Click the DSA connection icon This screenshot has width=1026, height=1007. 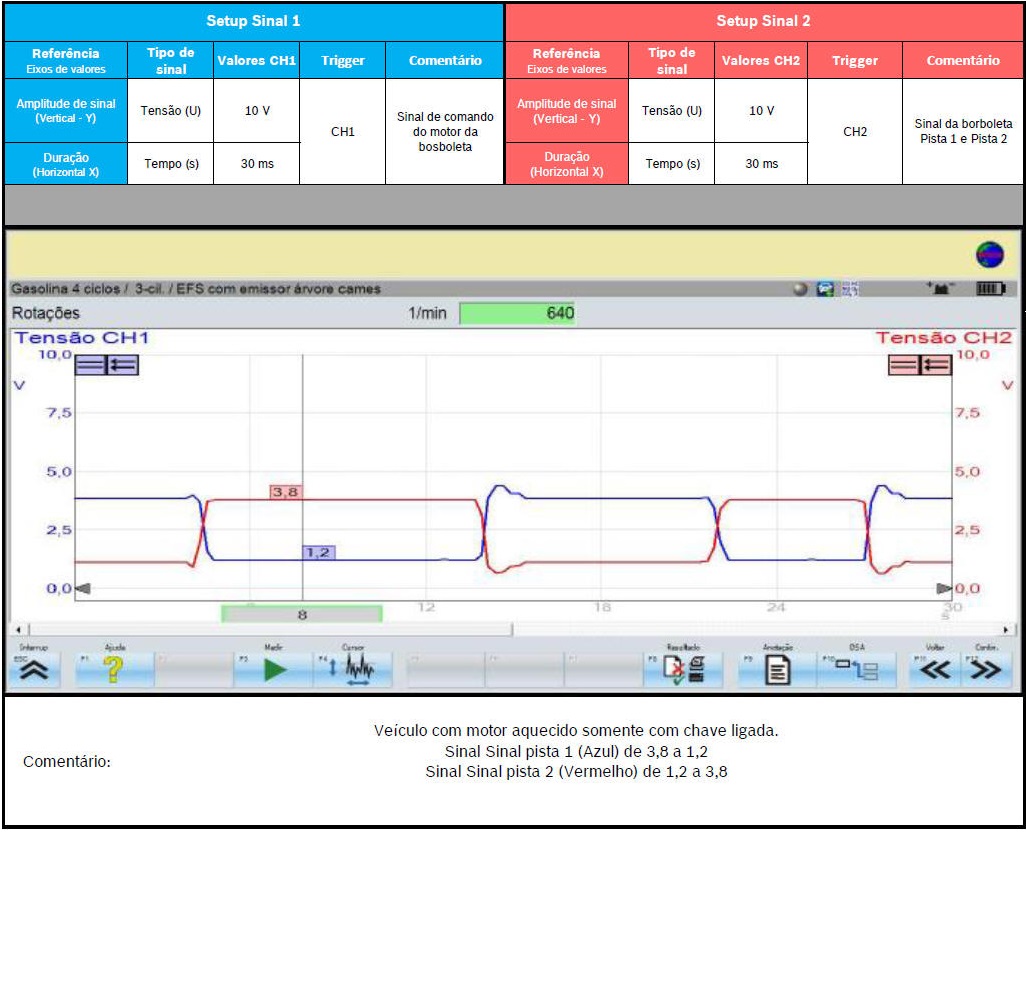click(857, 670)
